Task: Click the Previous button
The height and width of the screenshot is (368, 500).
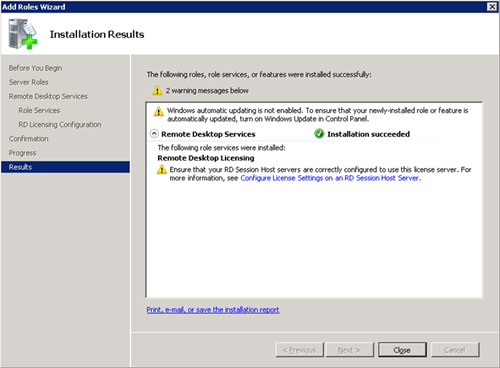Action: coord(300,350)
